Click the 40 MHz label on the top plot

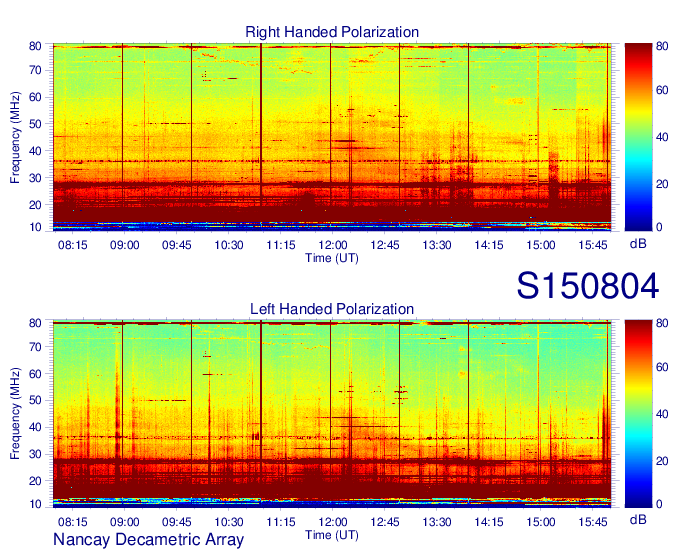pyautogui.click(x=35, y=151)
